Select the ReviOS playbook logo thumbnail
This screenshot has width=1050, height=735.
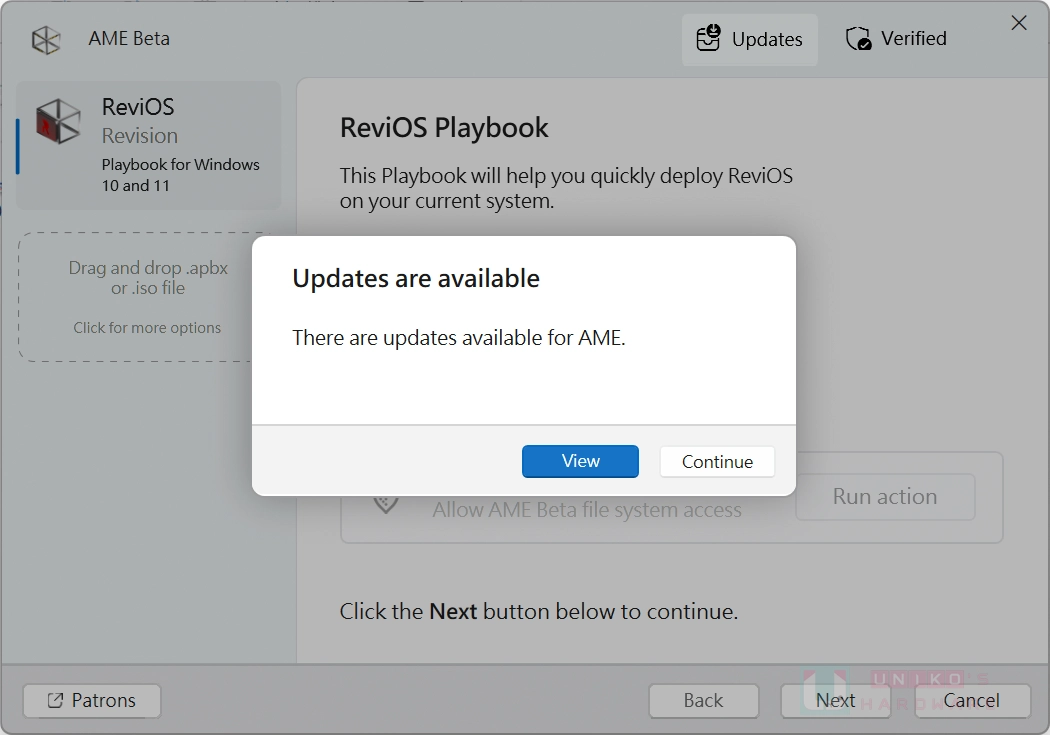click(57, 120)
